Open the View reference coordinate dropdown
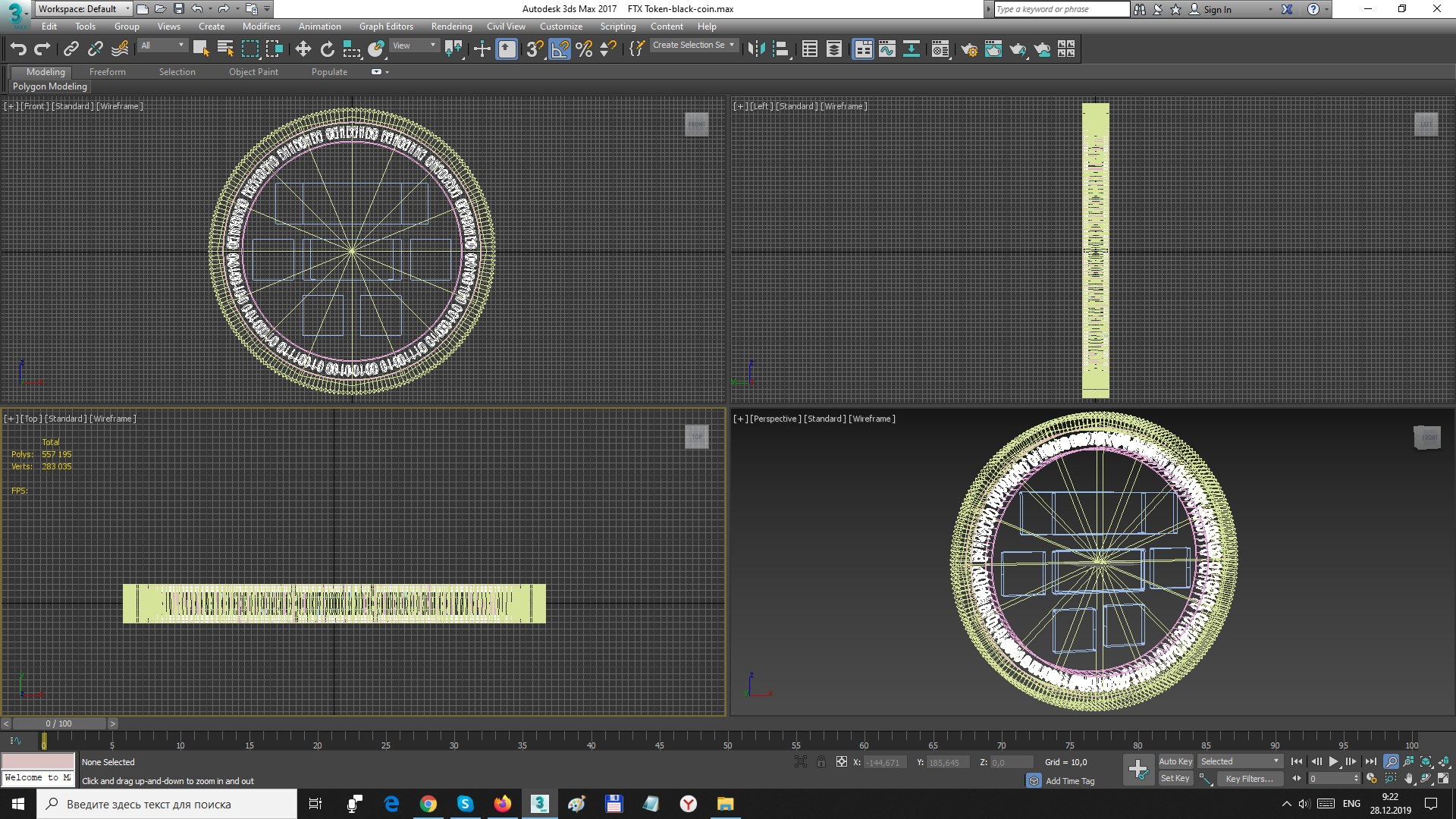Screen dimensions: 1456x819 pyautogui.click(x=414, y=45)
